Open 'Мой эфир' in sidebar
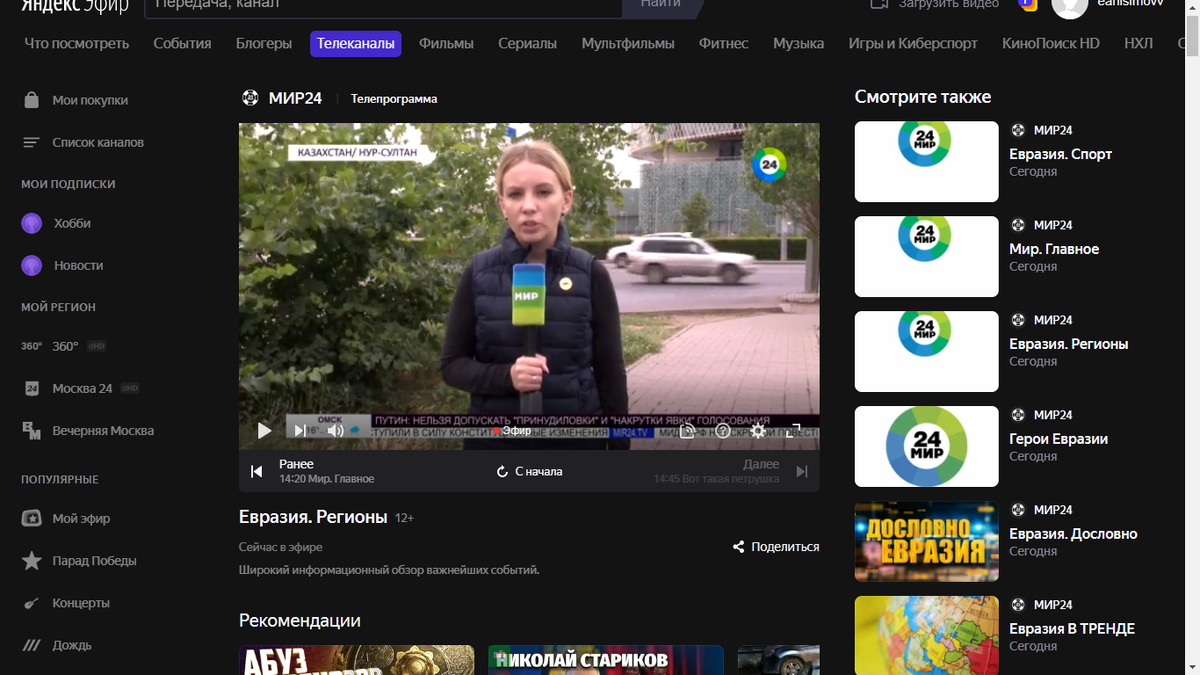This screenshot has height=675, width=1200. [66, 518]
